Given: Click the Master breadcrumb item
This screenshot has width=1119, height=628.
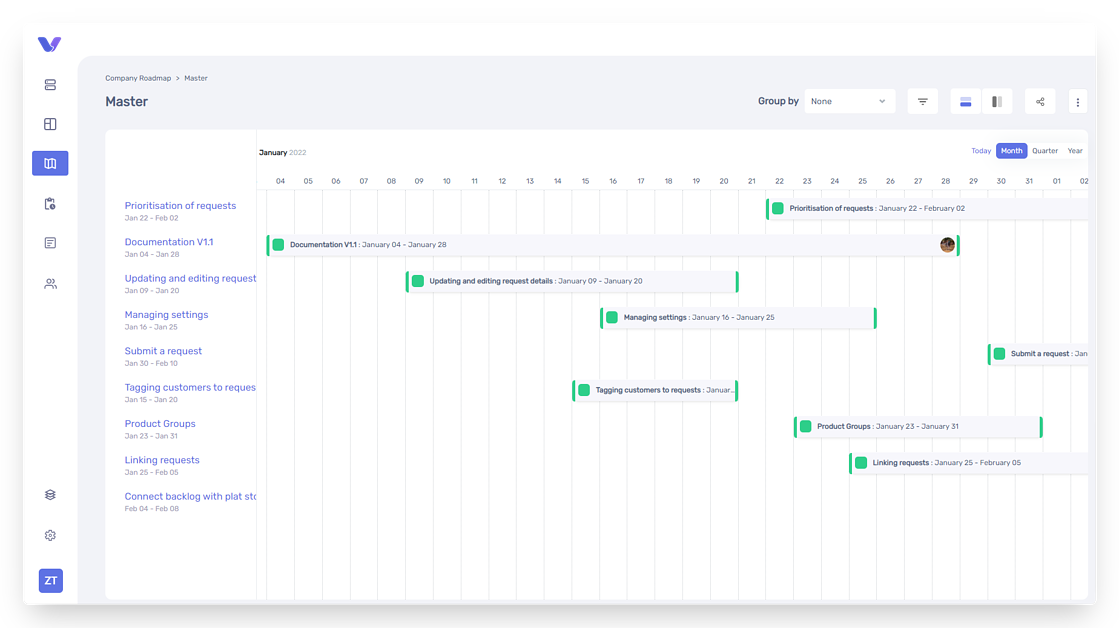Looking at the screenshot, I should click(x=196, y=78).
